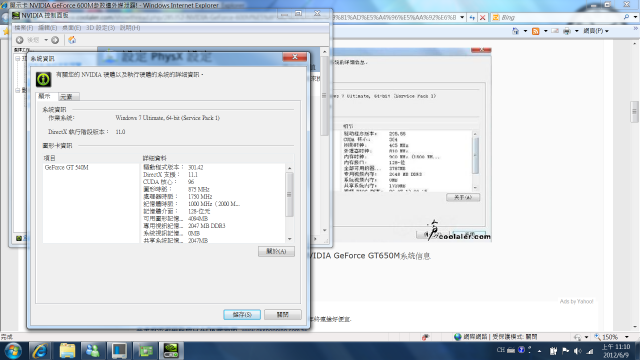This screenshot has height=360, width=640.
Task: Click Action Center flag in system tray
Action: pyautogui.click(x=566, y=351)
